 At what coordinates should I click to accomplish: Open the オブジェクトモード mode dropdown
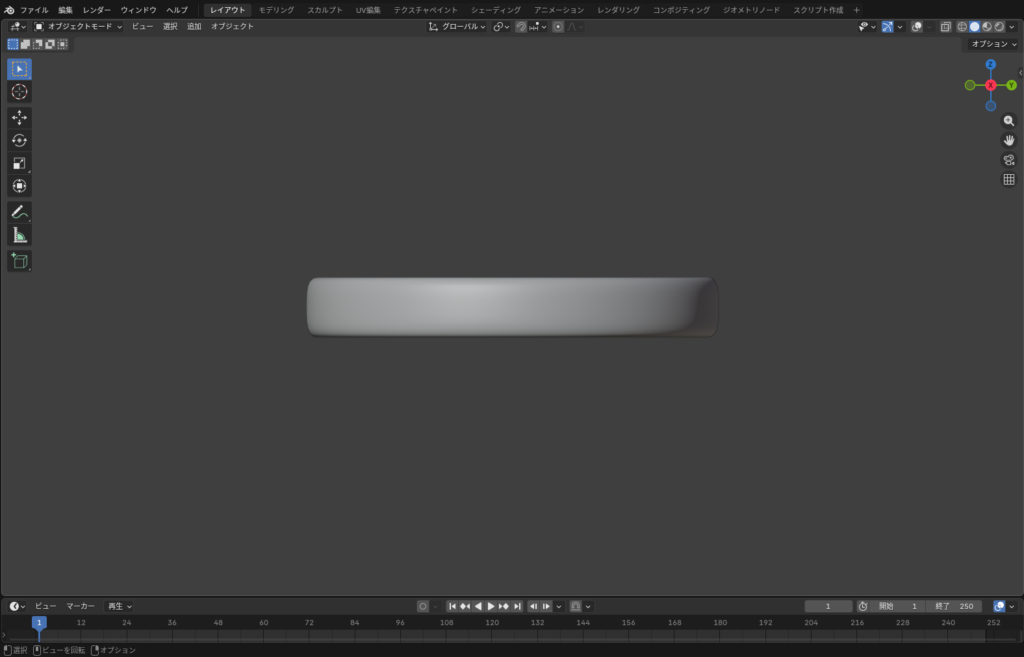coord(78,26)
